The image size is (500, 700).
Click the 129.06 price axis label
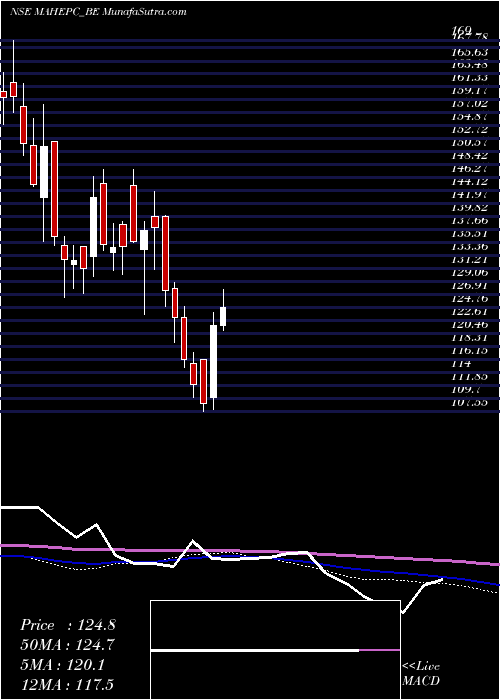[469, 272]
